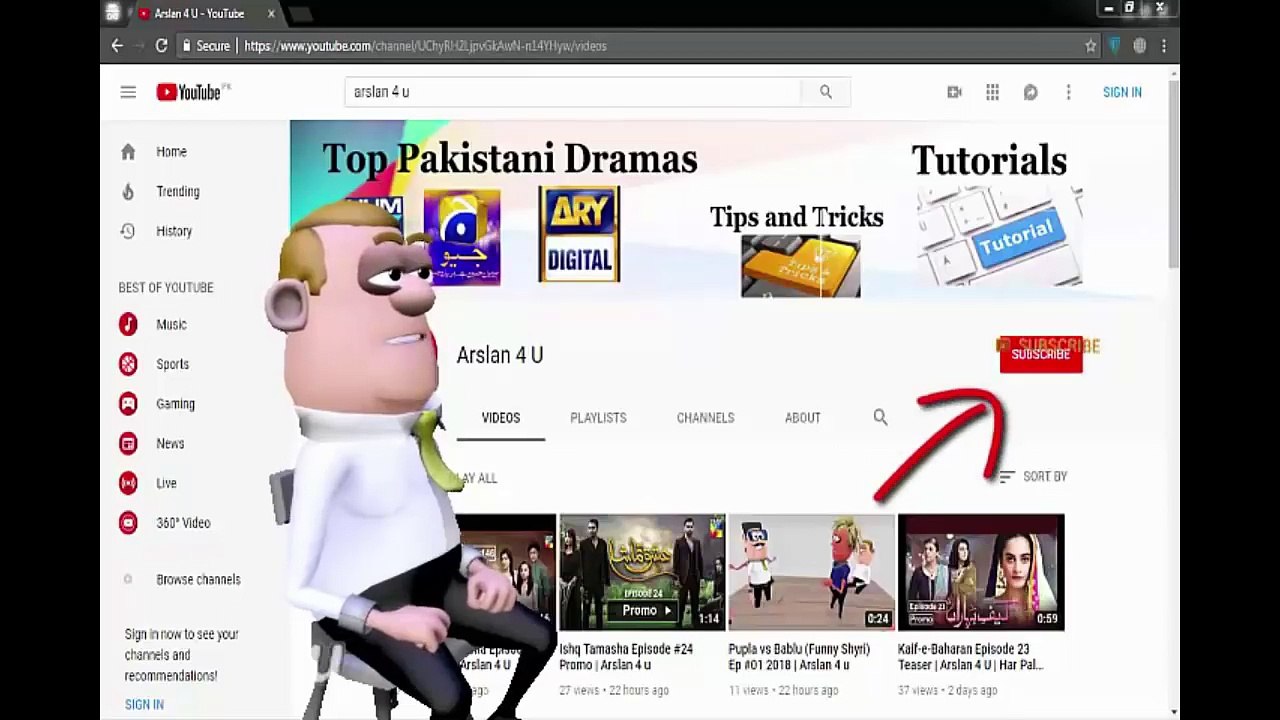The width and height of the screenshot is (1280, 720).
Task: Open Ishq Tamasha Episode #24 Promo title
Action: (x=626, y=657)
